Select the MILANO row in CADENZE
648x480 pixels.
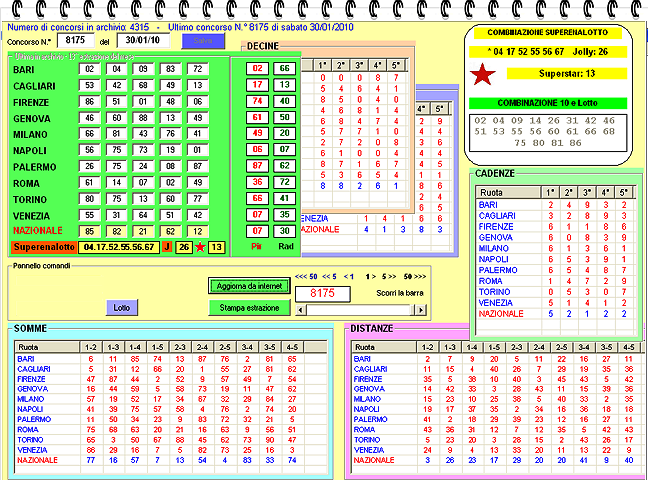pyautogui.click(x=555, y=248)
